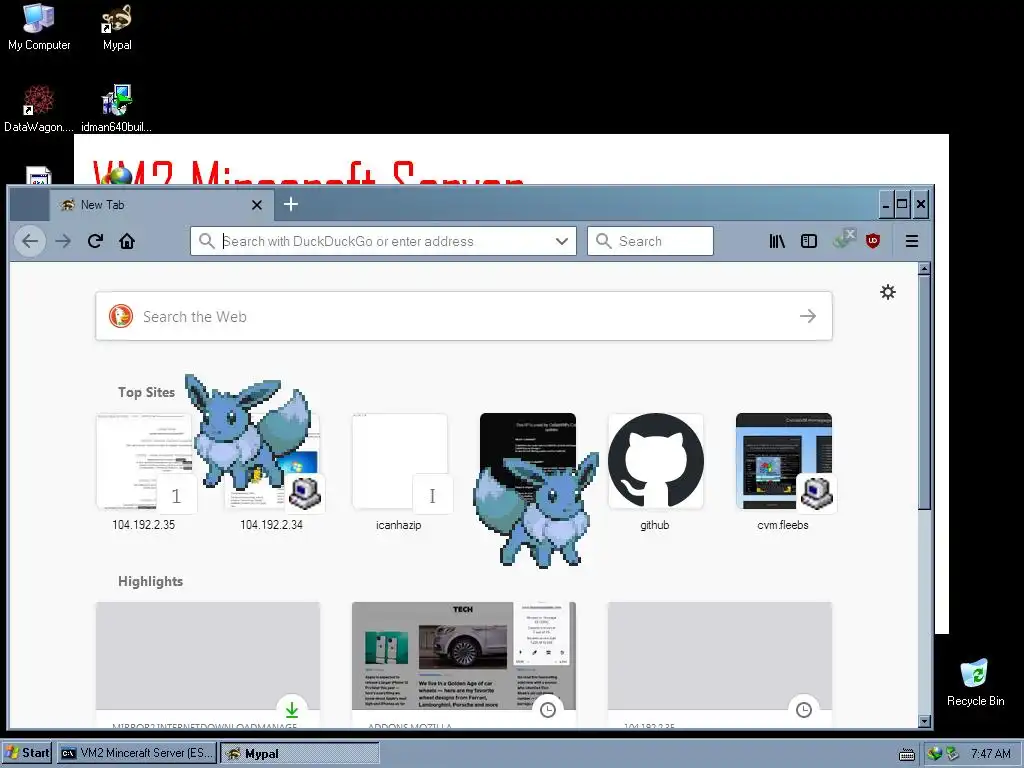
Task: Open the cvm.fleebs top site tile
Action: [784, 461]
